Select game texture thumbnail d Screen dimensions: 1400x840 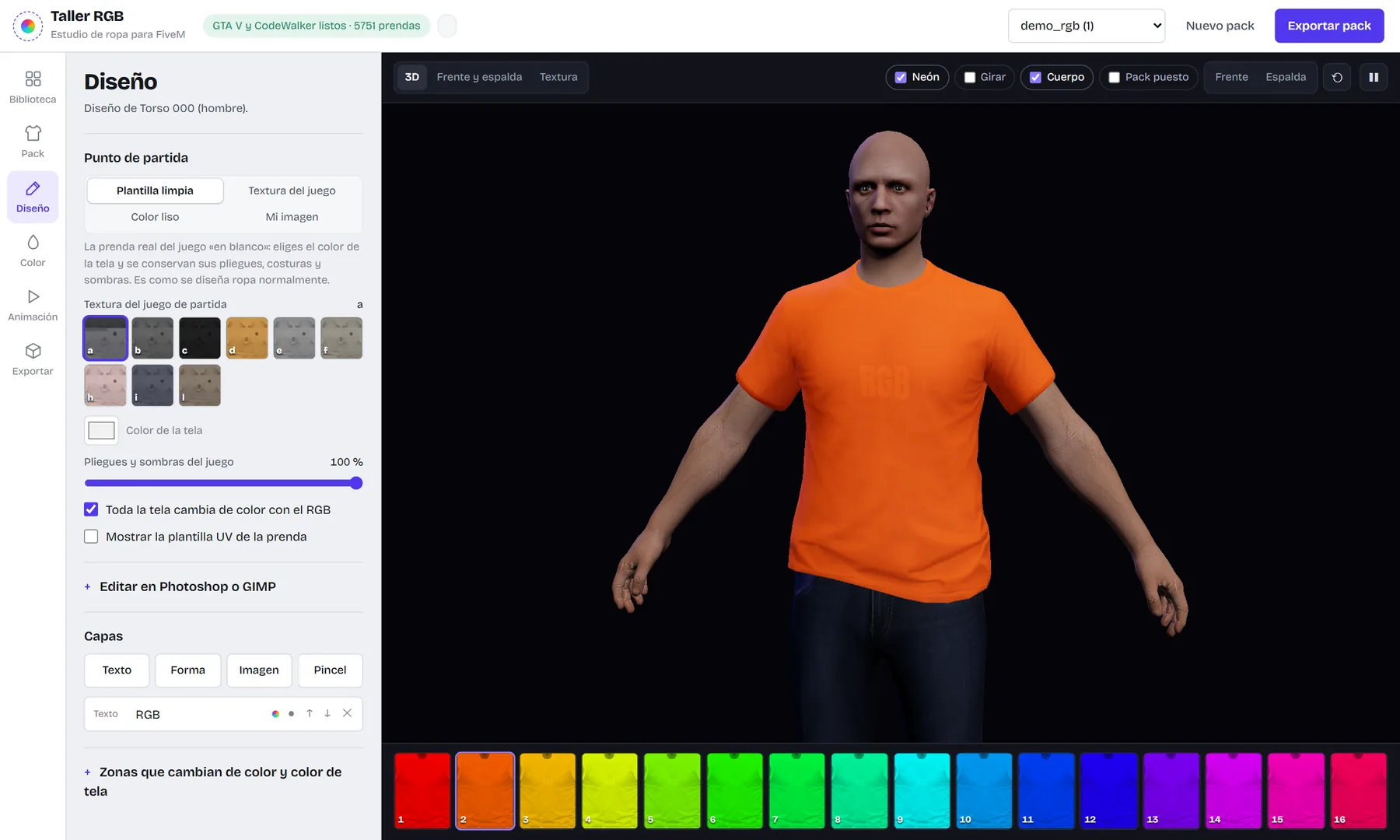pos(247,338)
